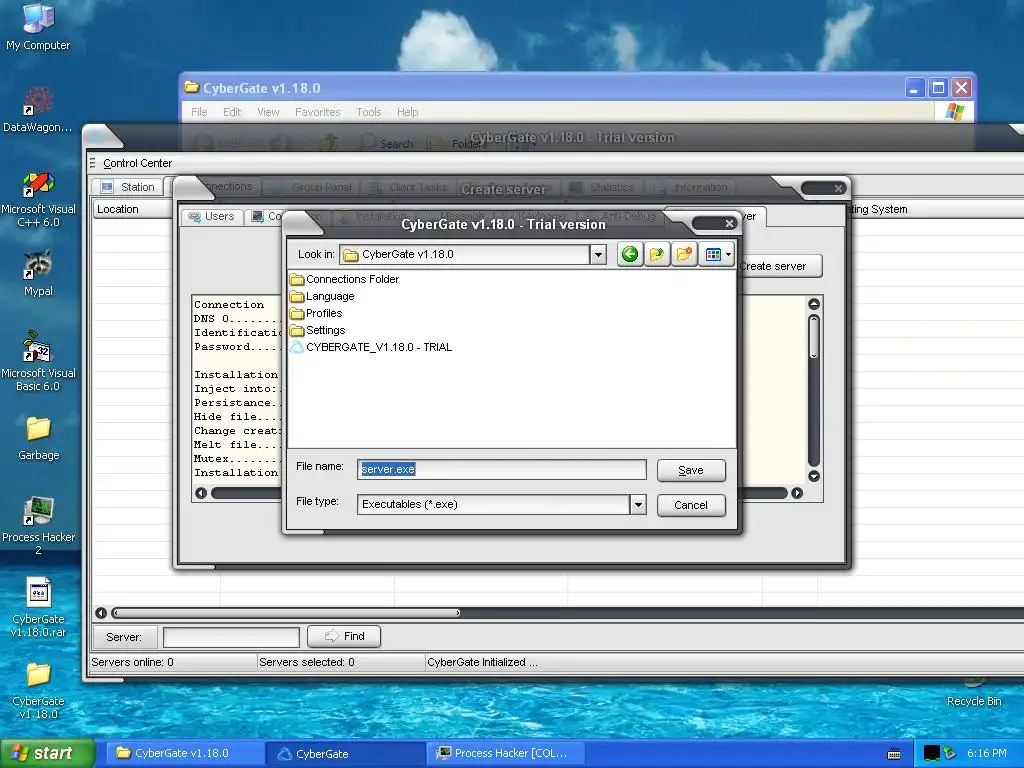The image size is (1024, 768).
Task: Switch to CyberGate taskbar application
Action: tap(346, 754)
